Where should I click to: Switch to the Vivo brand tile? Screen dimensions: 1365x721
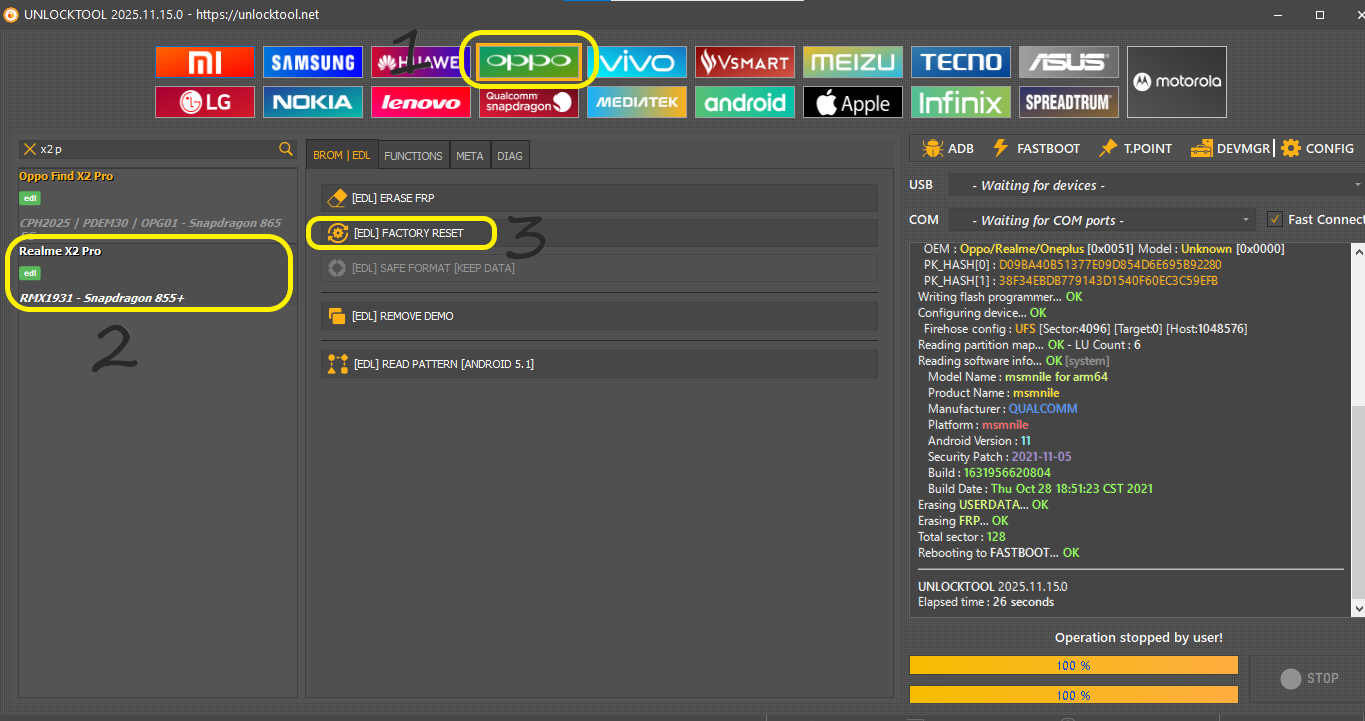[x=637, y=62]
